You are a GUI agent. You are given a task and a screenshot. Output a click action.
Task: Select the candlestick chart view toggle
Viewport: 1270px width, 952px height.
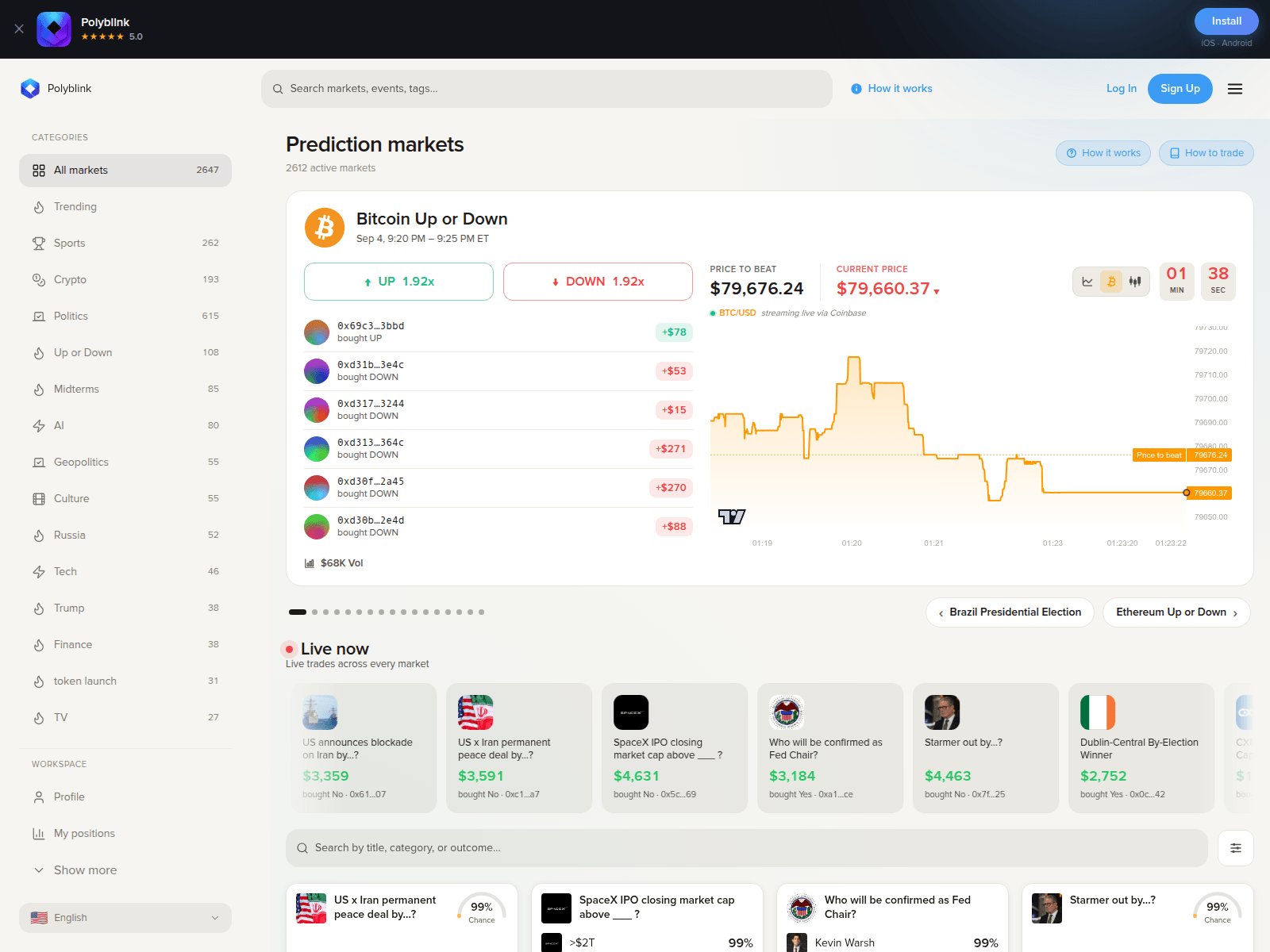pos(1135,282)
